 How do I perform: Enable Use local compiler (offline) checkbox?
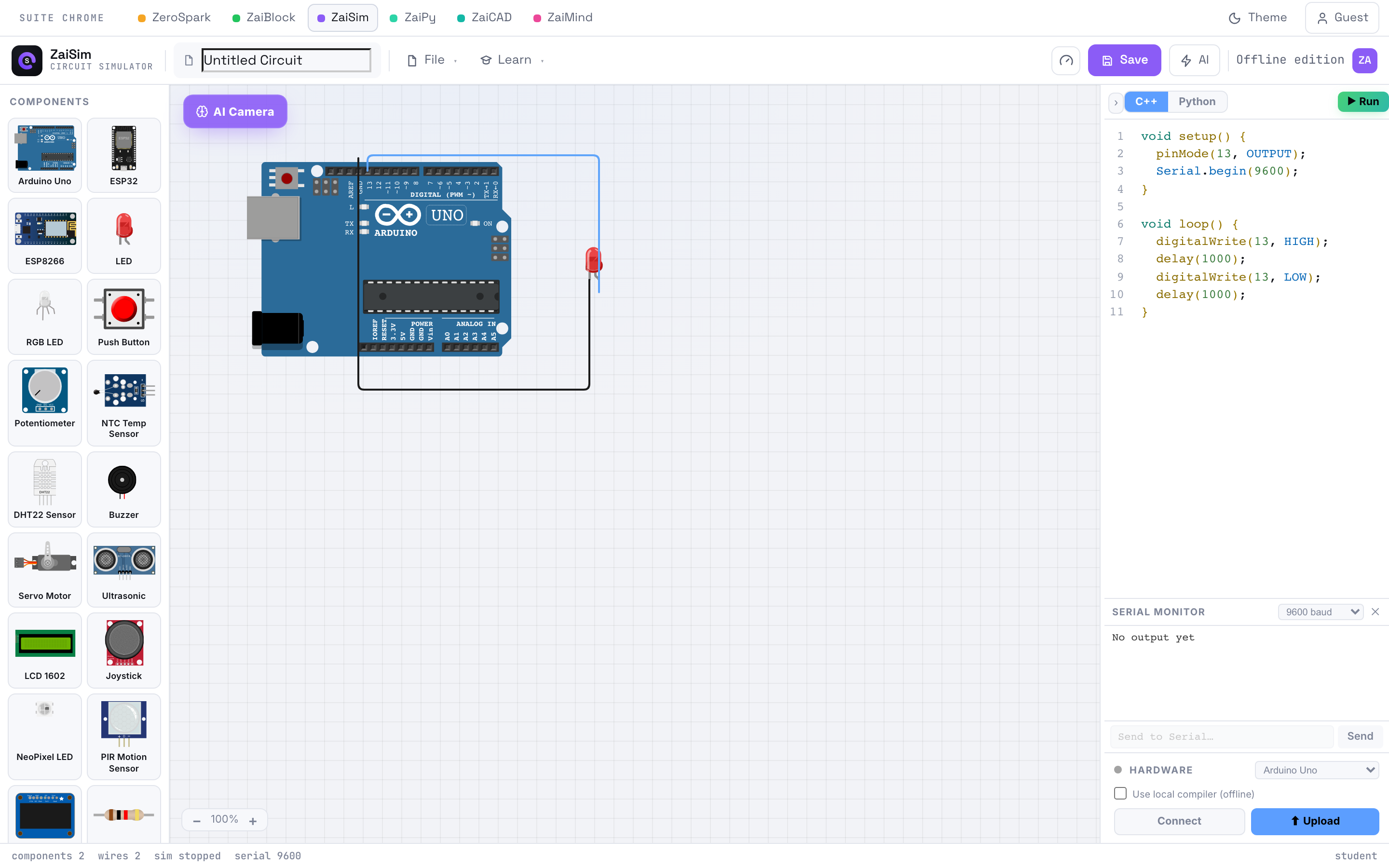pos(1120,793)
